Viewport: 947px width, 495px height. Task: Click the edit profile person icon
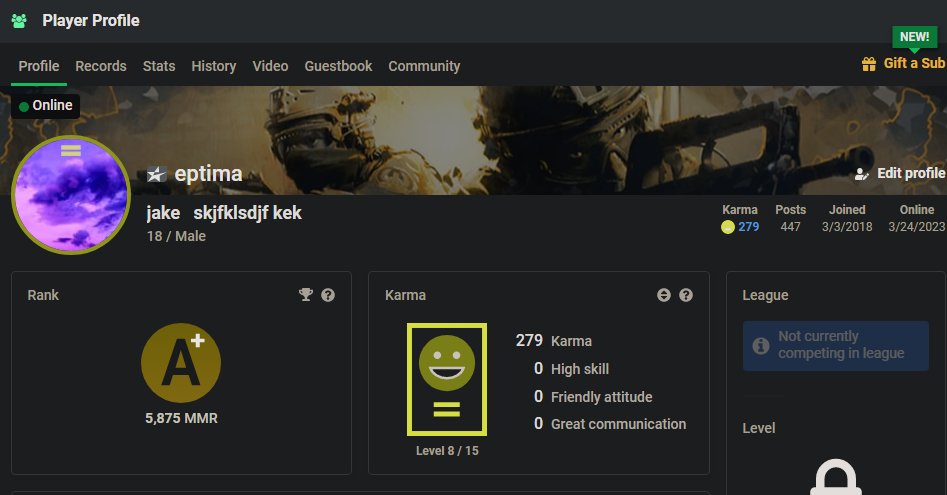click(861, 174)
